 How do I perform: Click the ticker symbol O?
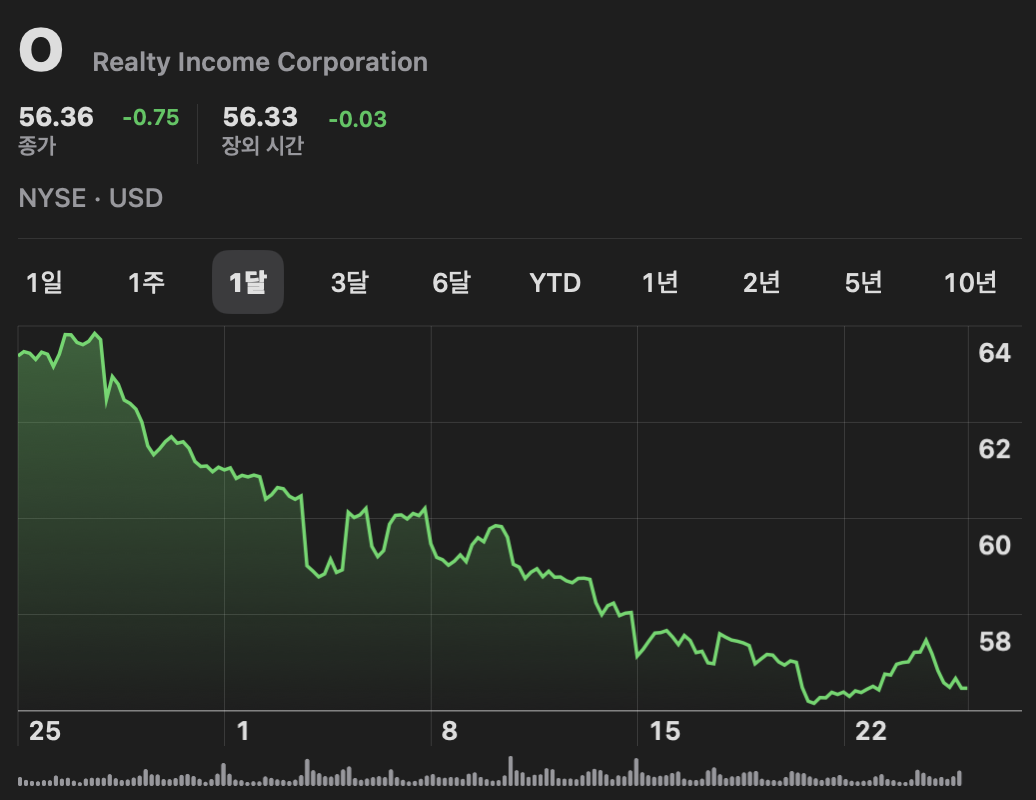(41, 50)
